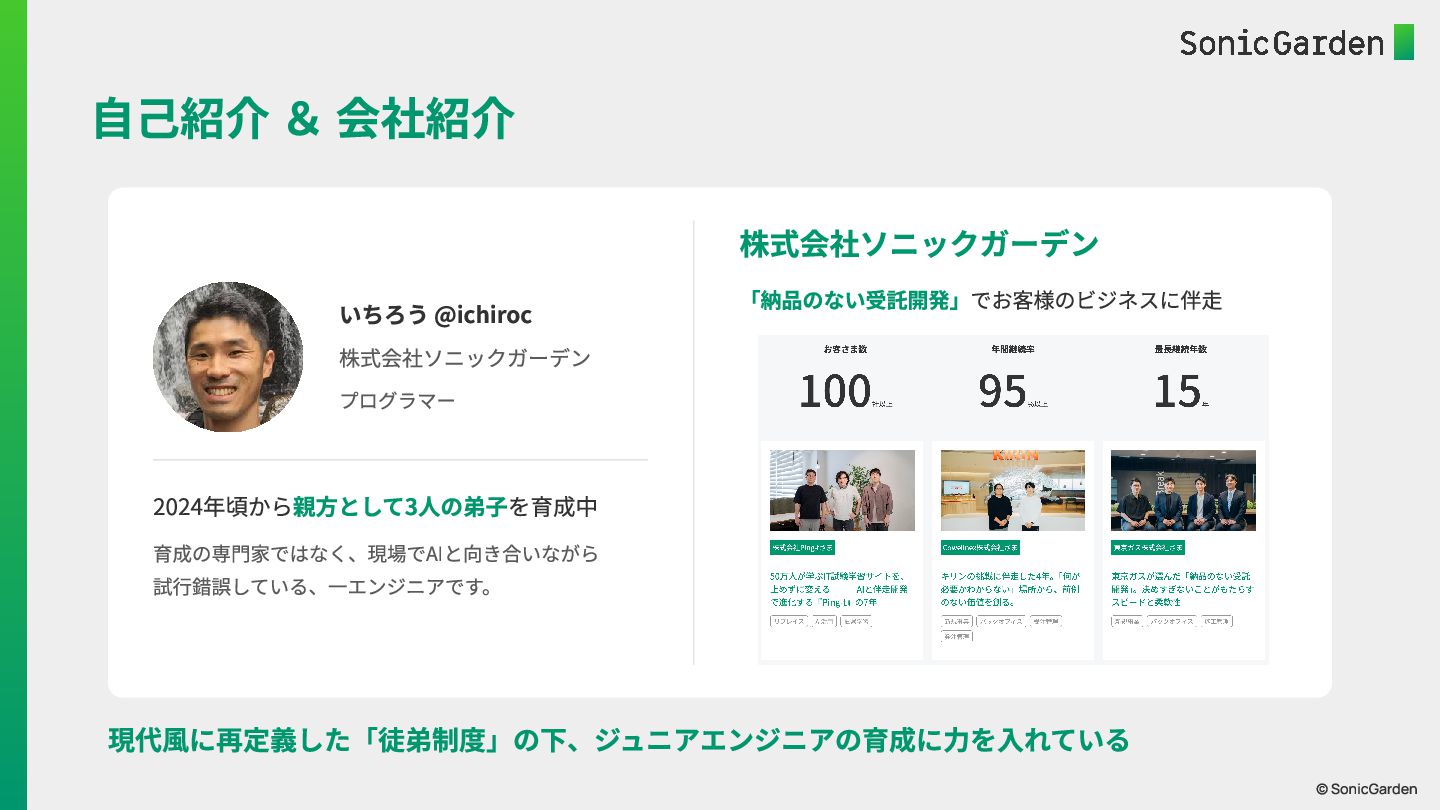Open the case study titled 50万人が学ぶIT試験学習サイト
1440x810 pixels.
click(839, 589)
